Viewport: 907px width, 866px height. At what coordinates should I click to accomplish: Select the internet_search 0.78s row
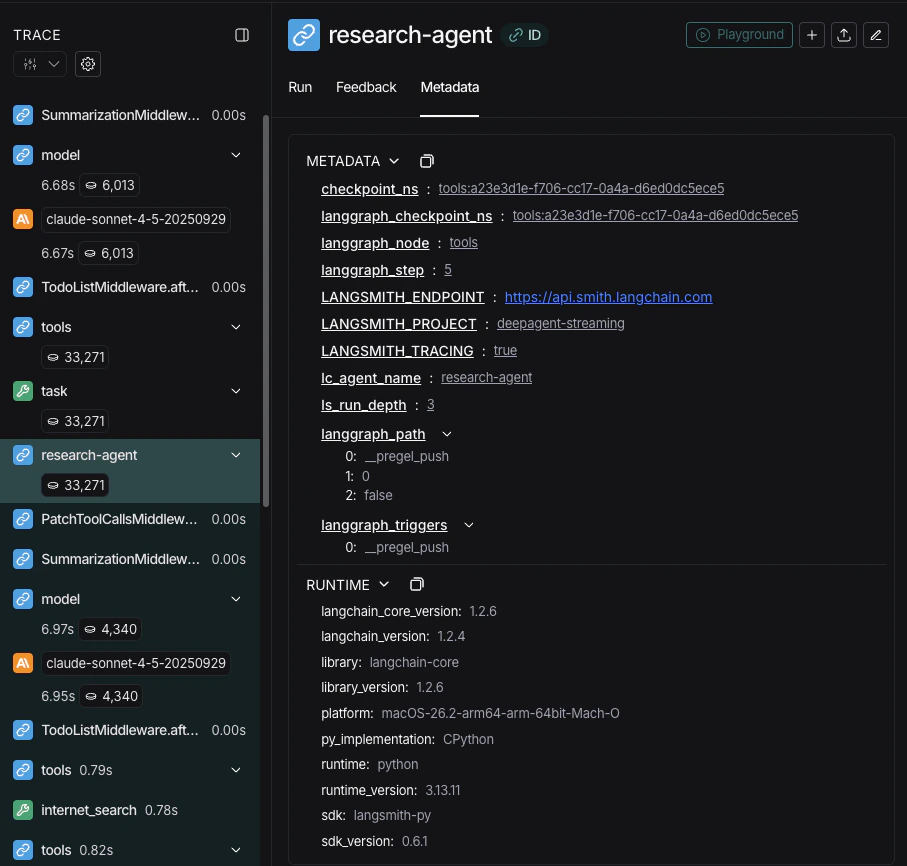pyautogui.click(x=130, y=810)
